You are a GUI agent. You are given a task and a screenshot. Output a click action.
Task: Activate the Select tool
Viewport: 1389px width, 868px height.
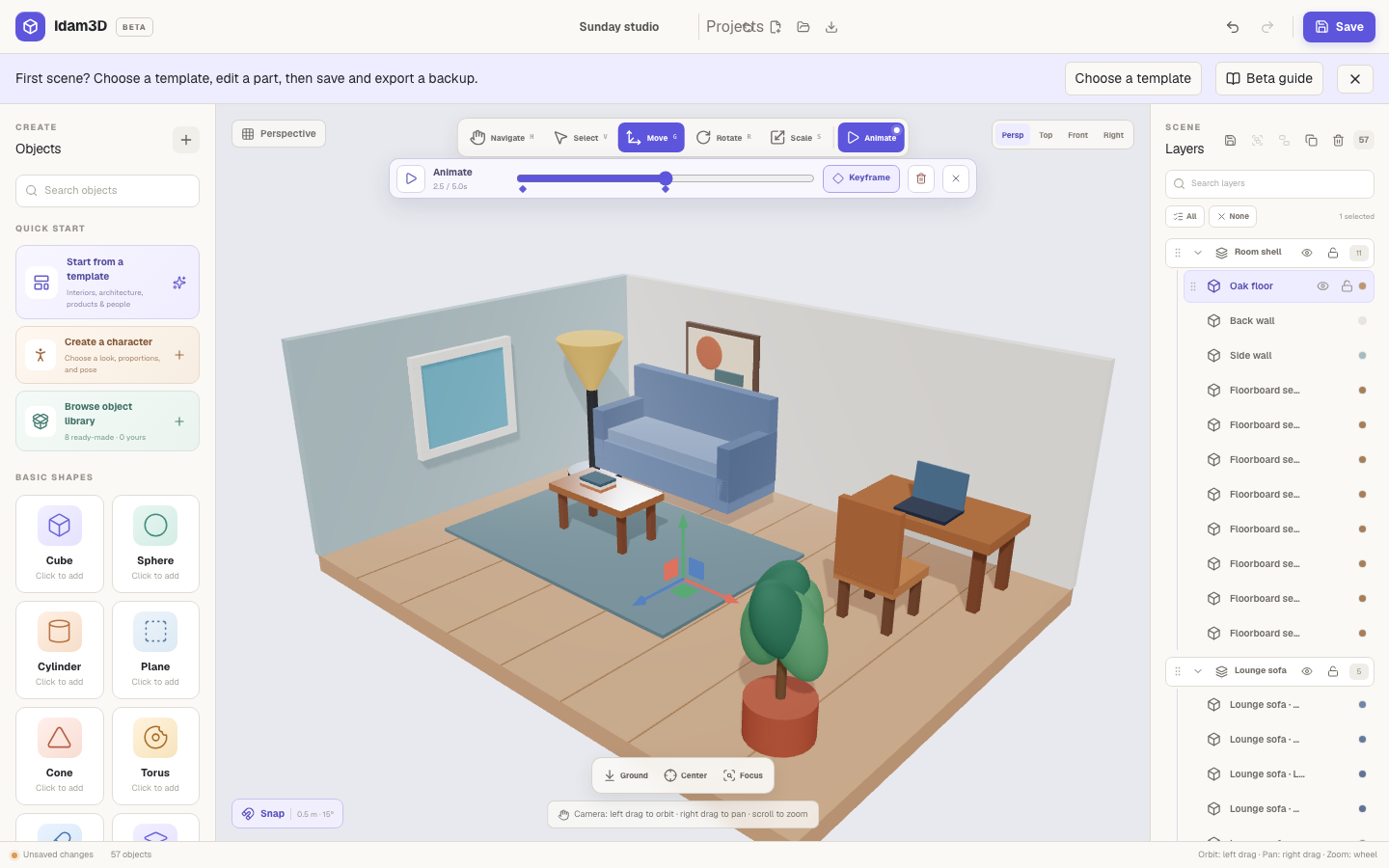coord(581,138)
